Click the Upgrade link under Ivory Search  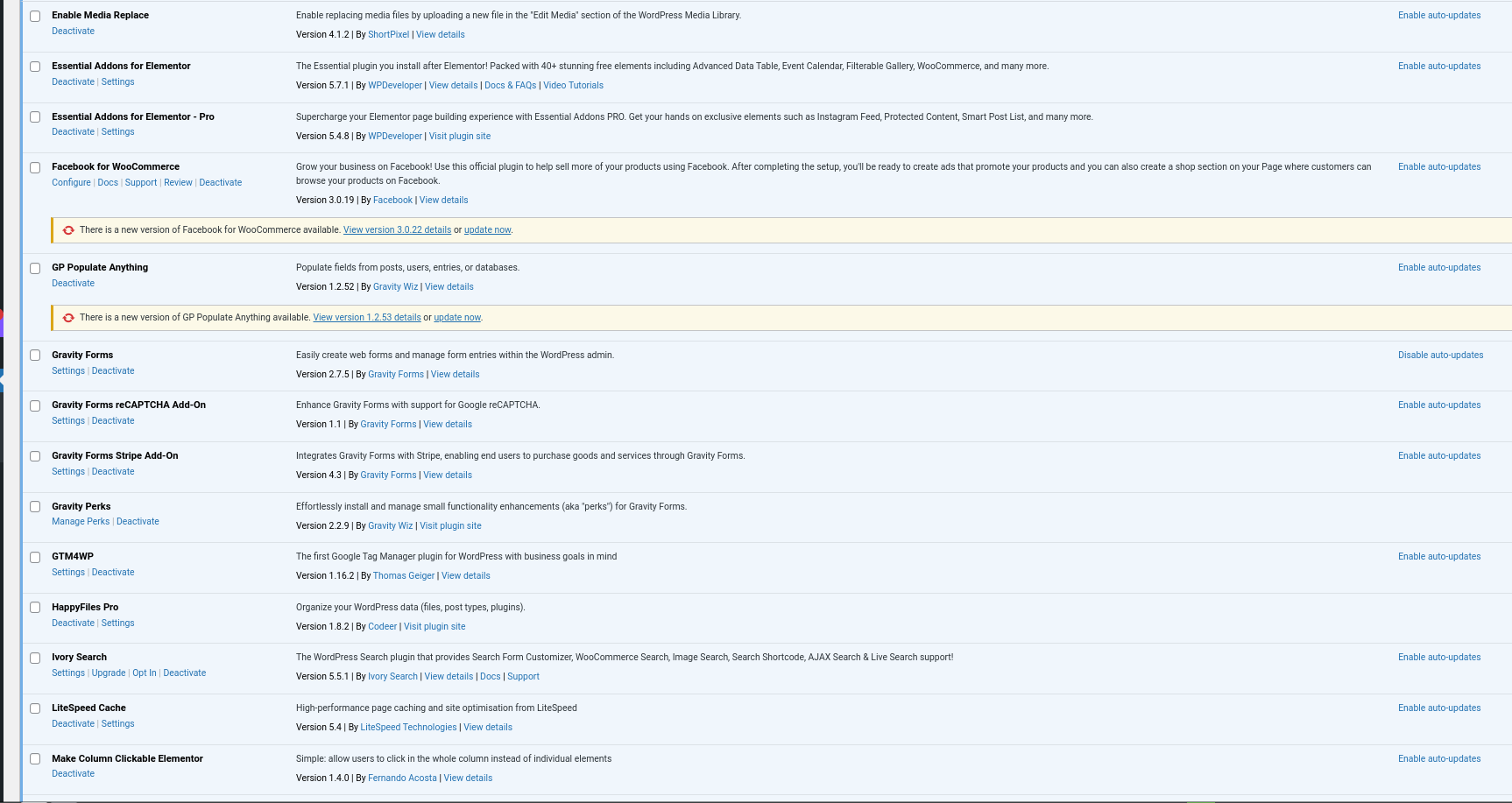click(x=109, y=673)
